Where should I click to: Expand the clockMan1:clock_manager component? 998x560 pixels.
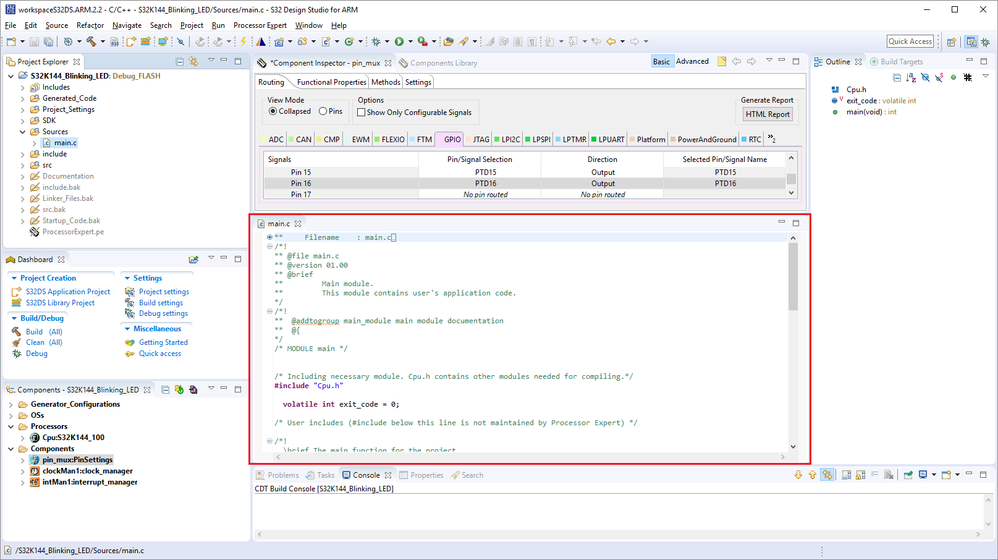(x=23, y=471)
